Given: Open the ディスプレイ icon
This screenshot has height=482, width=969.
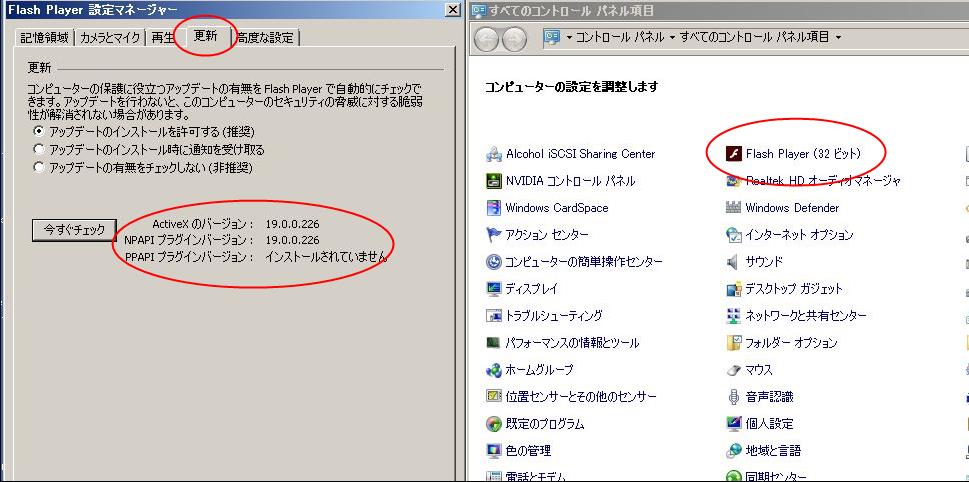Looking at the screenshot, I should [493, 289].
